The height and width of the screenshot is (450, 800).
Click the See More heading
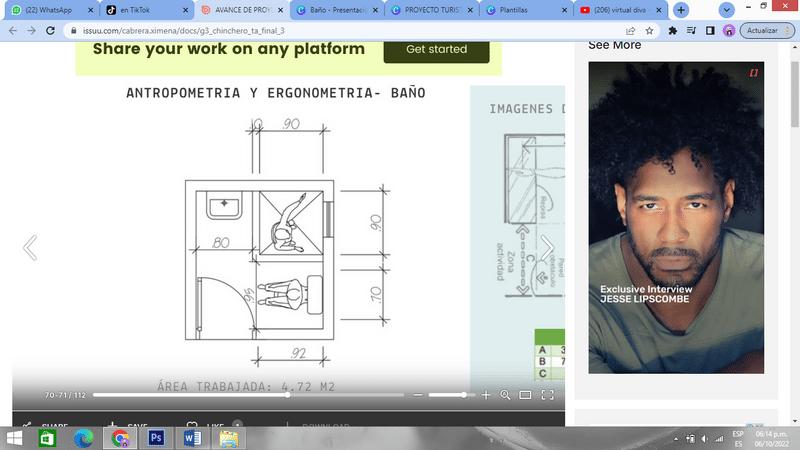[x=614, y=45]
